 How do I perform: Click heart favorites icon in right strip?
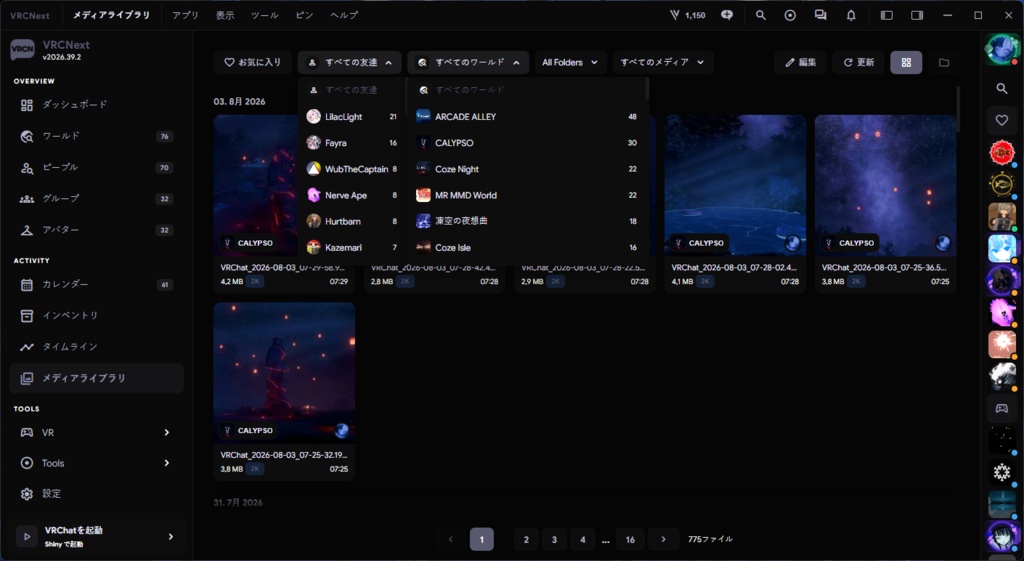[1002, 120]
